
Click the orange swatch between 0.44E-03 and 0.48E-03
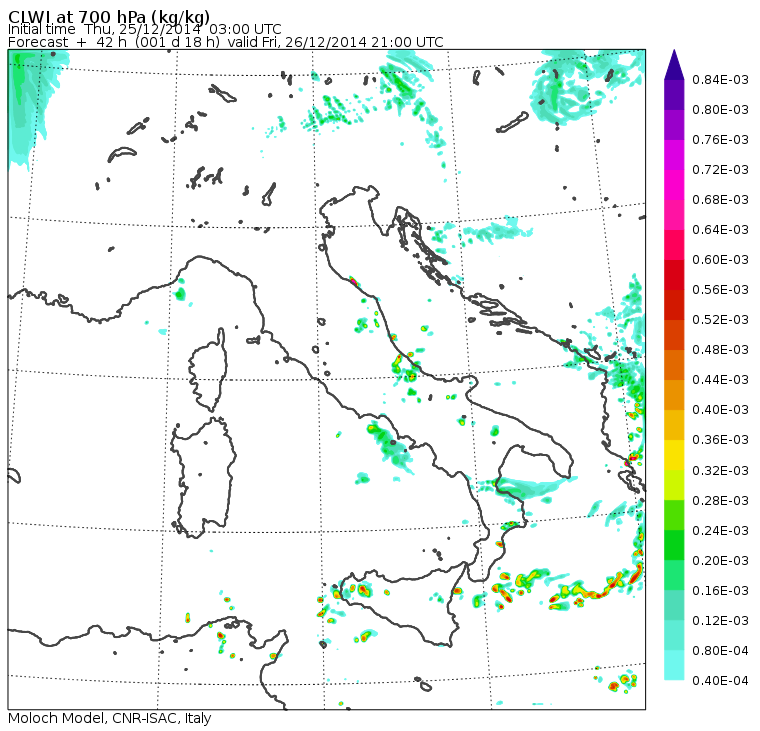coord(674,365)
